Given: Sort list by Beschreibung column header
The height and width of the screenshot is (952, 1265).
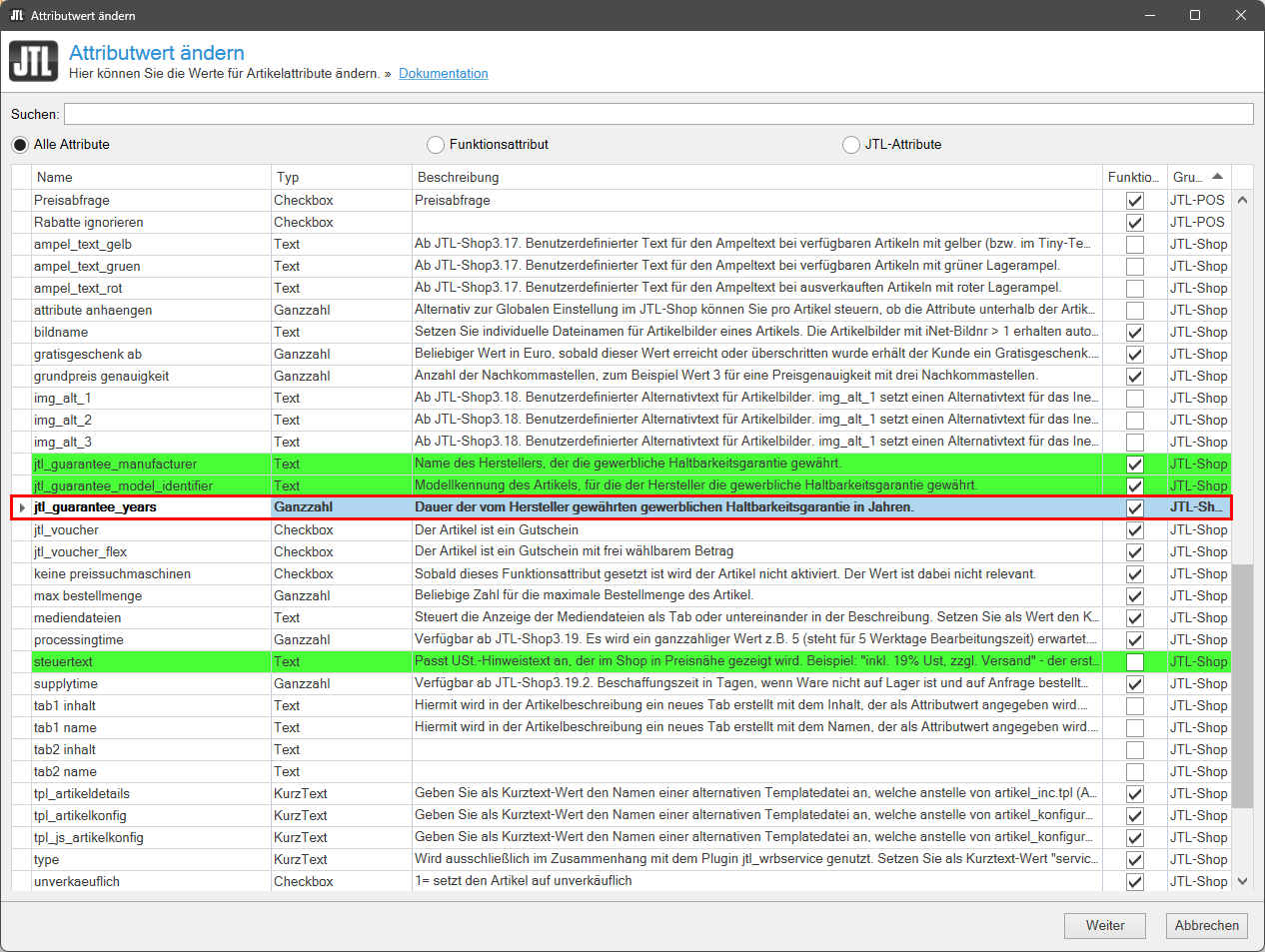Looking at the screenshot, I should [x=757, y=177].
